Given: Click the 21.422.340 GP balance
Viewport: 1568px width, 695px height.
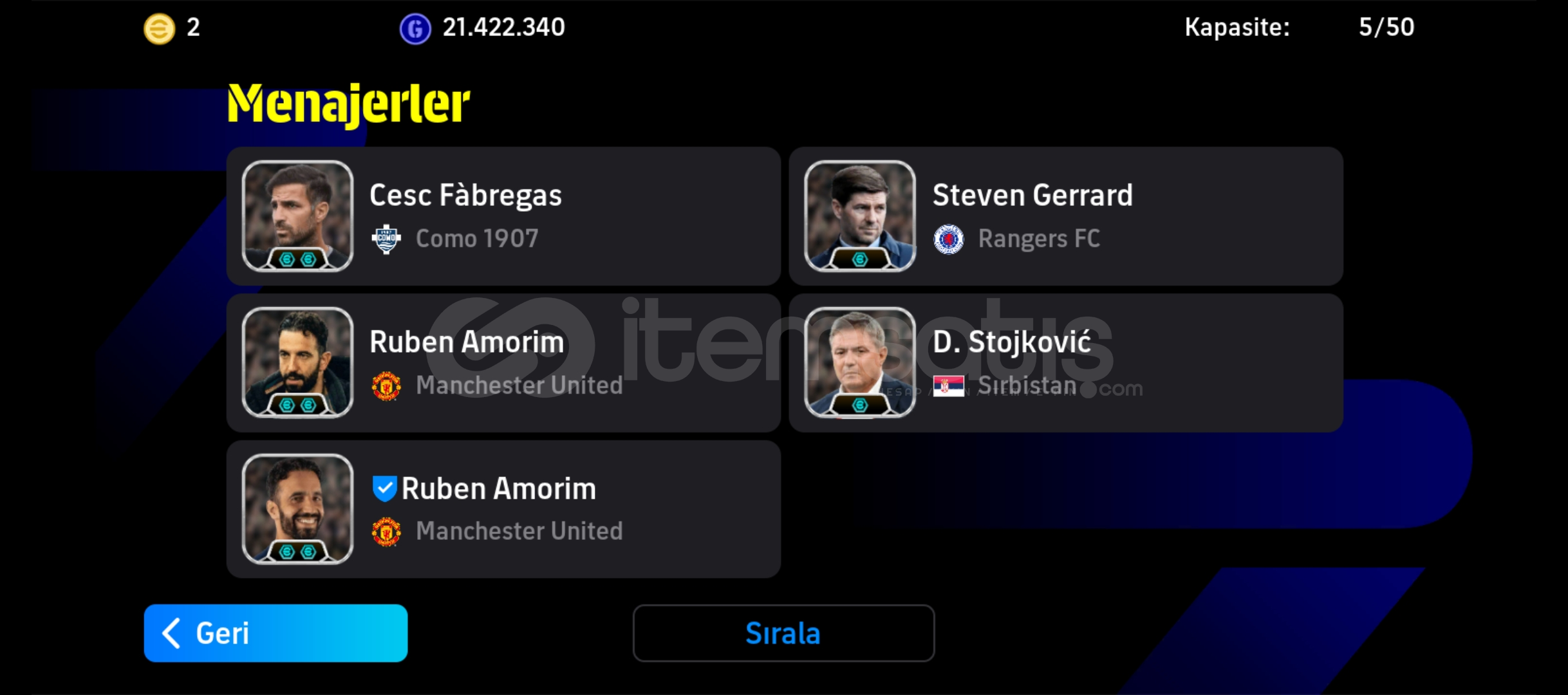Looking at the screenshot, I should (x=503, y=27).
